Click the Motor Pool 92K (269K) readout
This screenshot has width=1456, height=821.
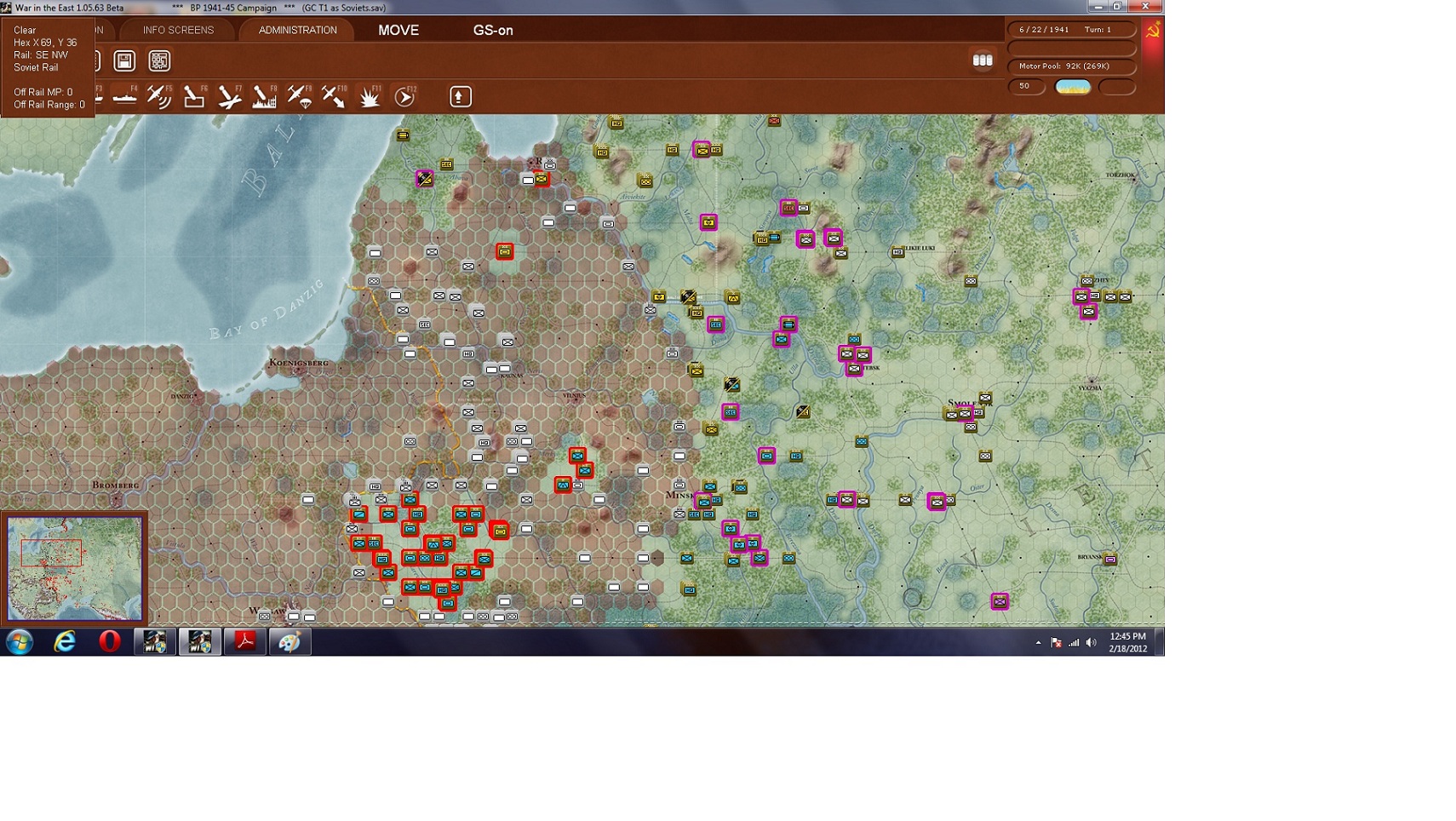coord(1072,66)
